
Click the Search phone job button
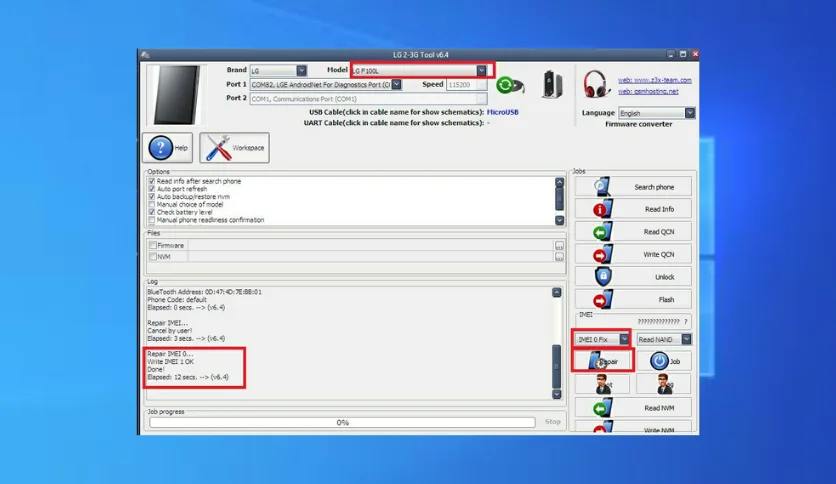[633, 187]
